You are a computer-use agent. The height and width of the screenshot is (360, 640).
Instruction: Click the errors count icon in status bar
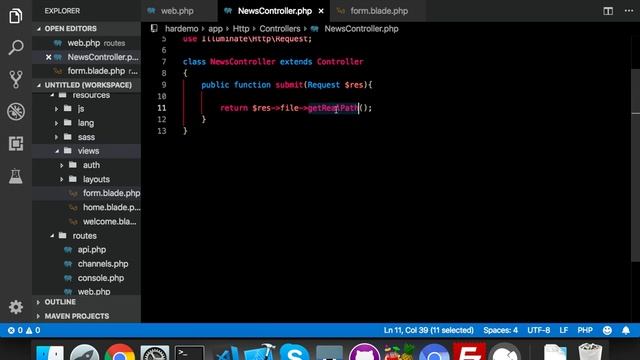click(15, 330)
